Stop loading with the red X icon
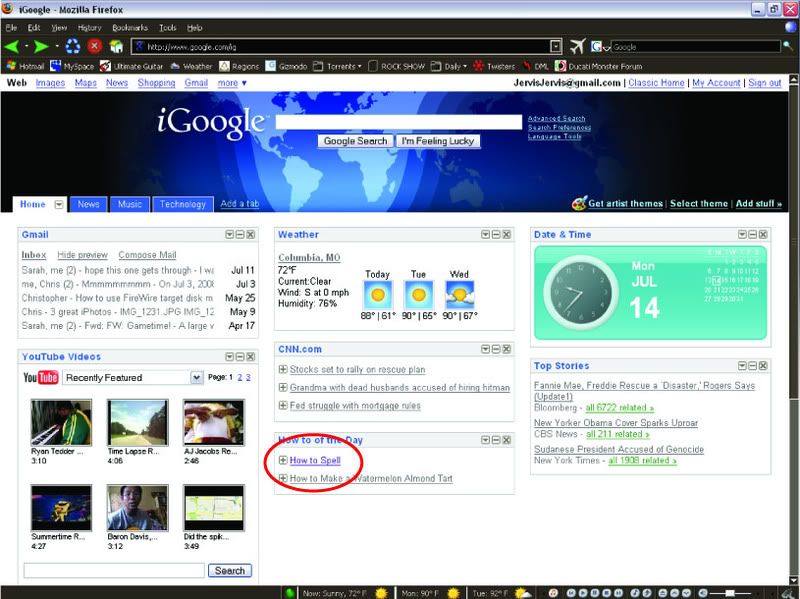Screen dimensions: 800x599 [x=94, y=46]
